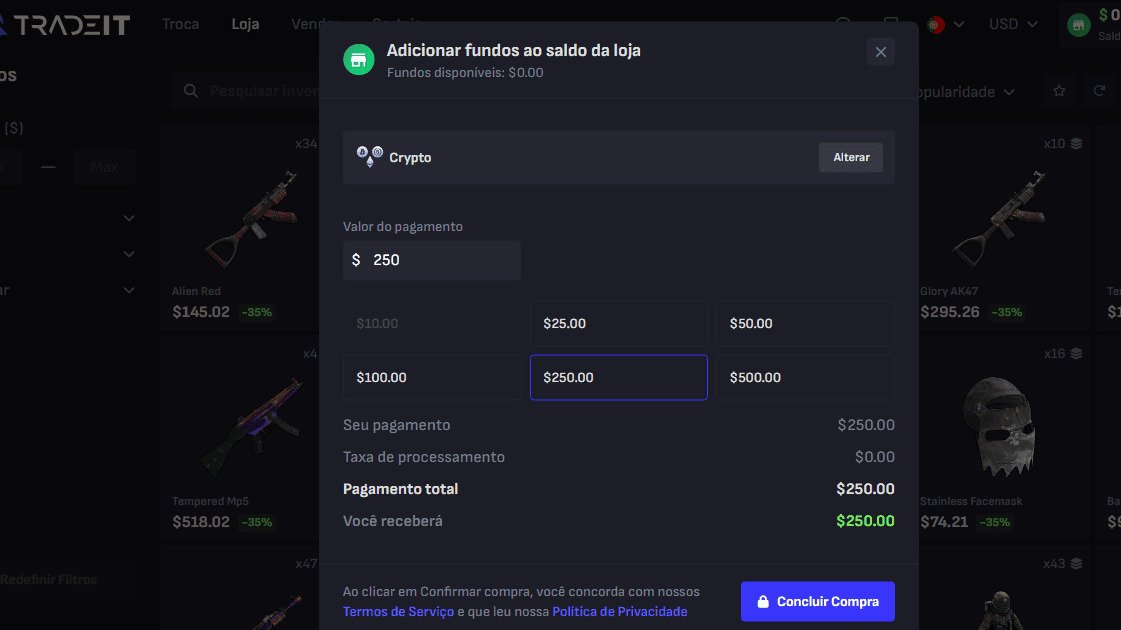Click the favorites star icon
Image resolution: width=1121 pixels, height=630 pixels.
(1059, 92)
